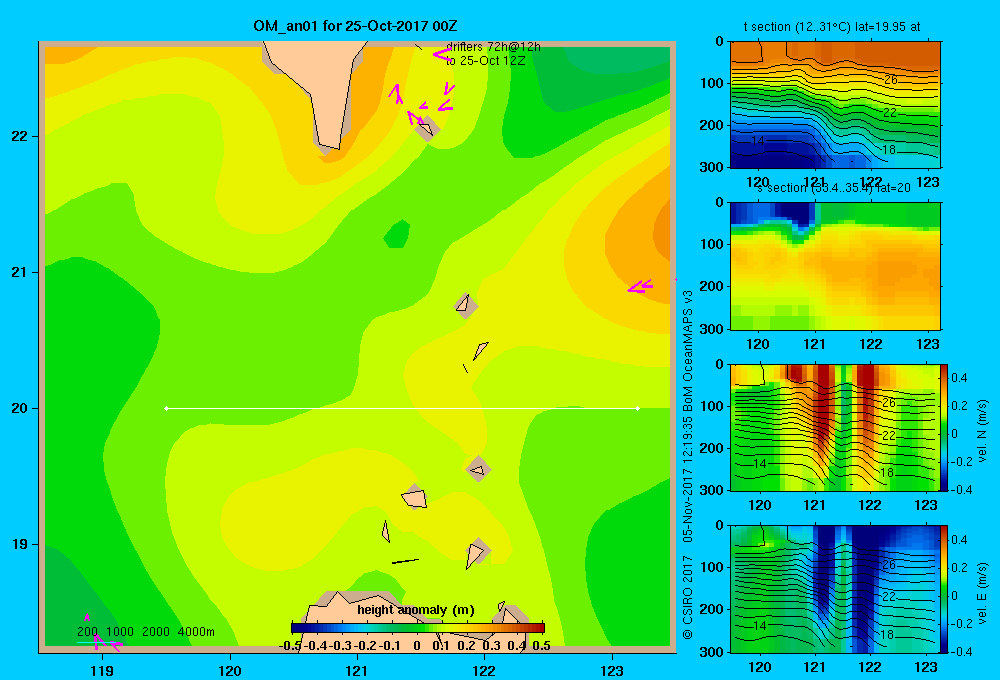Click latitude label 19 on main map
1000x680 pixels.
20,544
